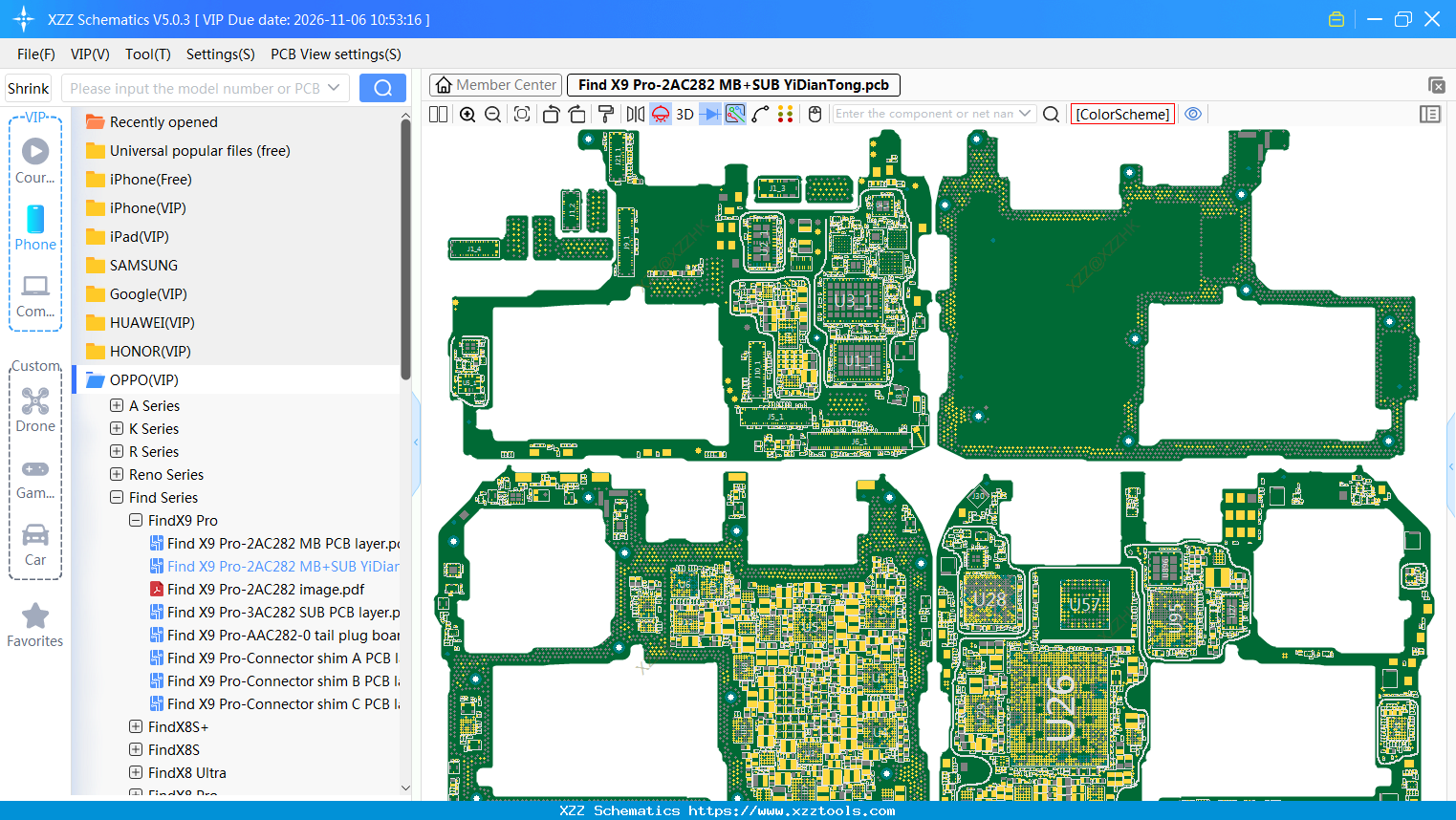
Task: Collapse the FindX9 Pro folder
Action: [135, 520]
